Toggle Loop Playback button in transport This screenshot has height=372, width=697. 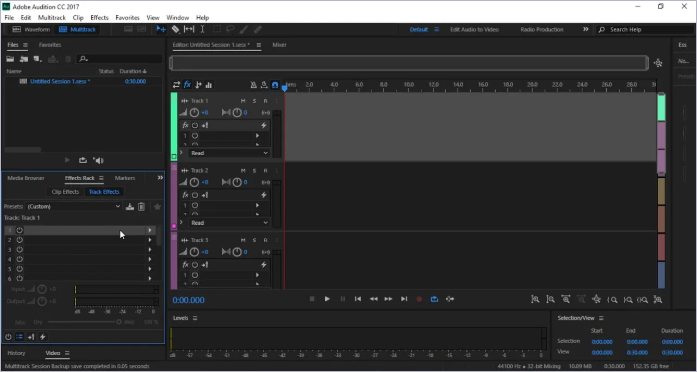coord(434,299)
